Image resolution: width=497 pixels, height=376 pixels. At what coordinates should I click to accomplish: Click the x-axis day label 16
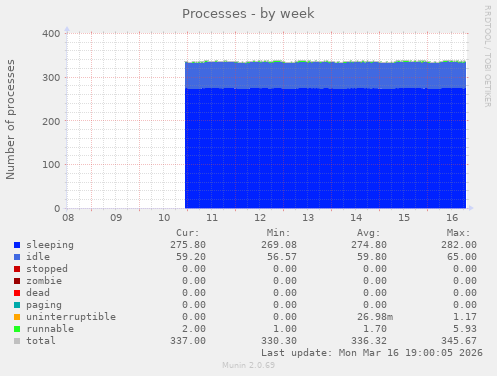[452, 218]
